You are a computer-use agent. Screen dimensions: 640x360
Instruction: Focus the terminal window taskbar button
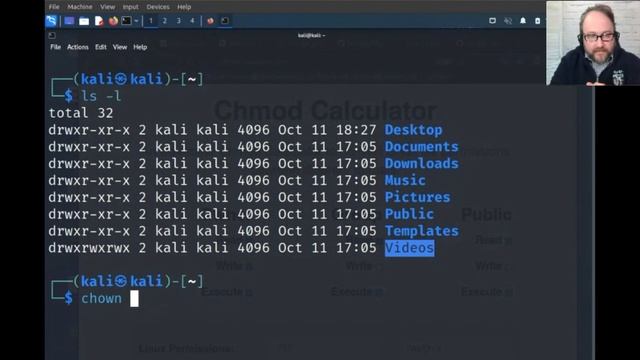(x=225, y=21)
